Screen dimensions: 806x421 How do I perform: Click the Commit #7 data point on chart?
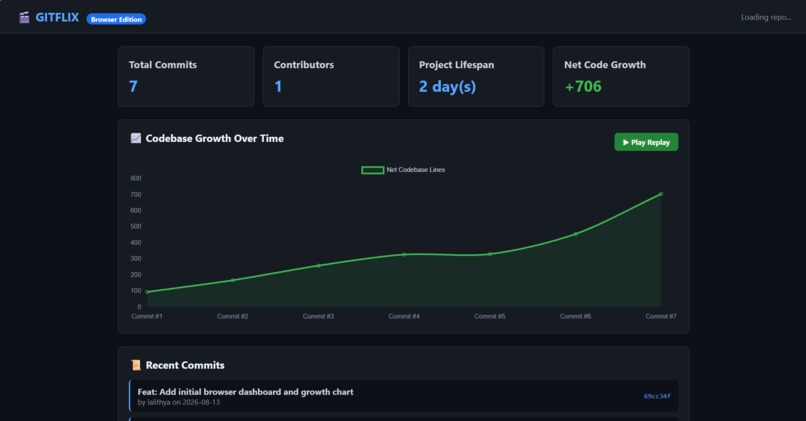coord(661,194)
